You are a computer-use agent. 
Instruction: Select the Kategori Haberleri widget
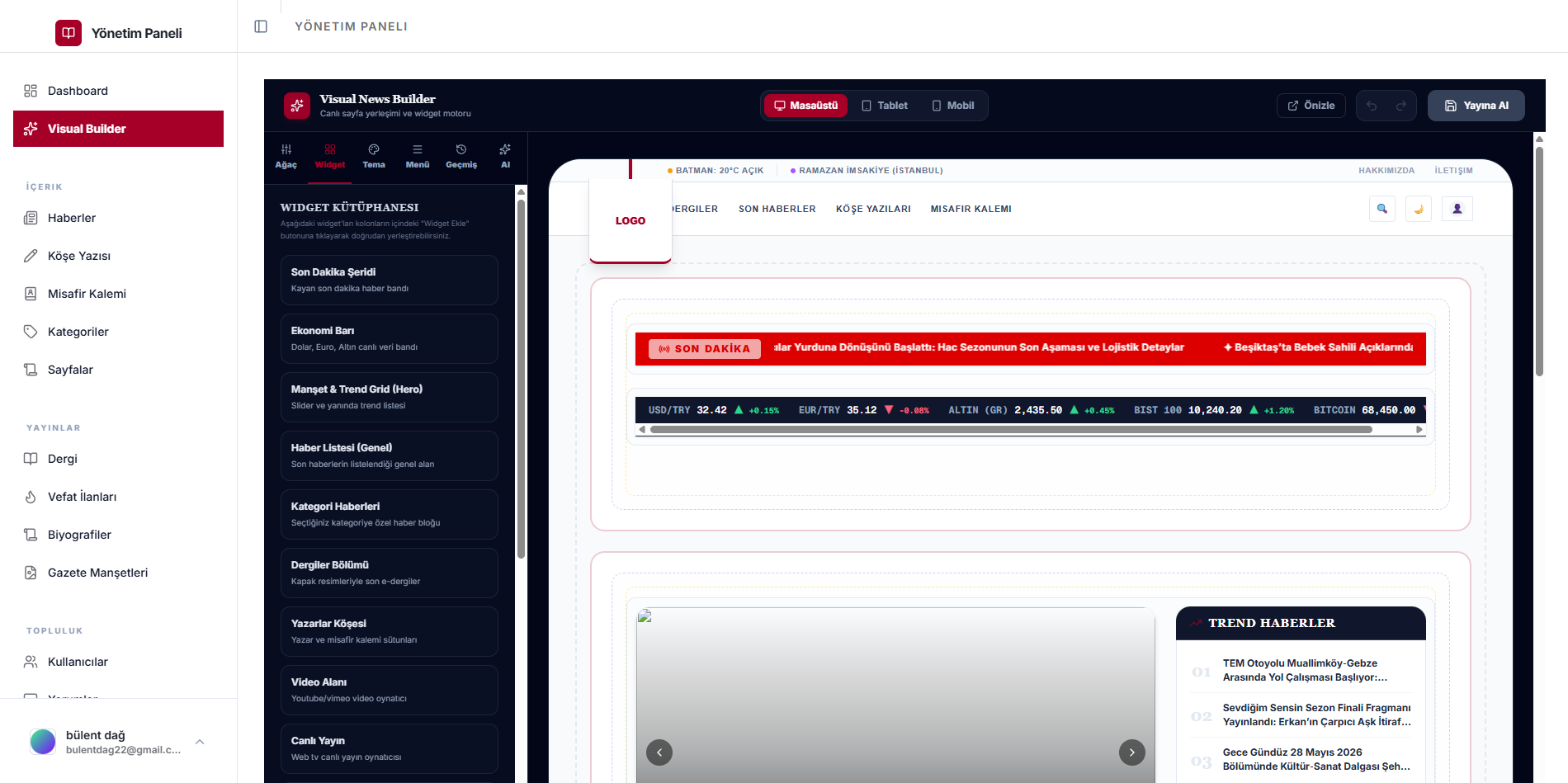click(390, 514)
